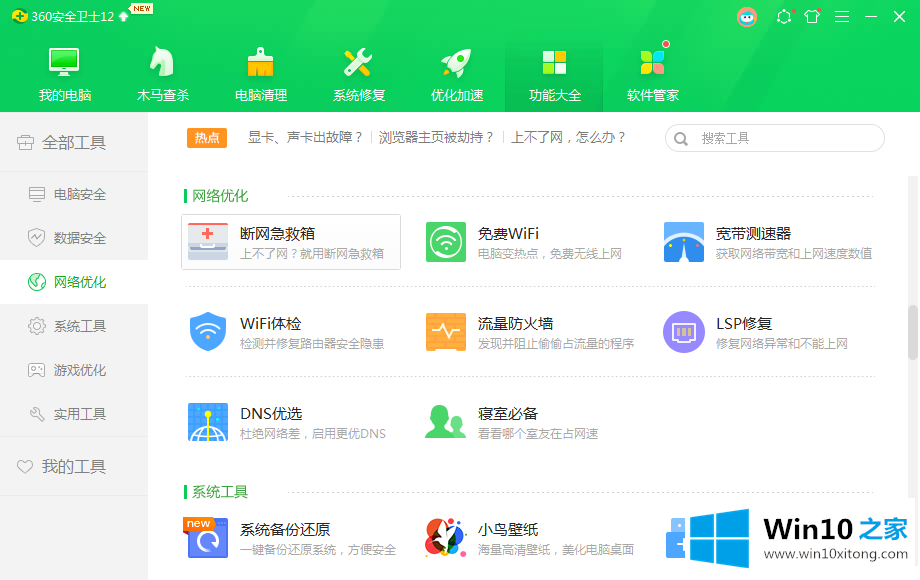Screen dimensions: 920x580
Task: Open 电脑清理 broom icon
Action: [261, 62]
